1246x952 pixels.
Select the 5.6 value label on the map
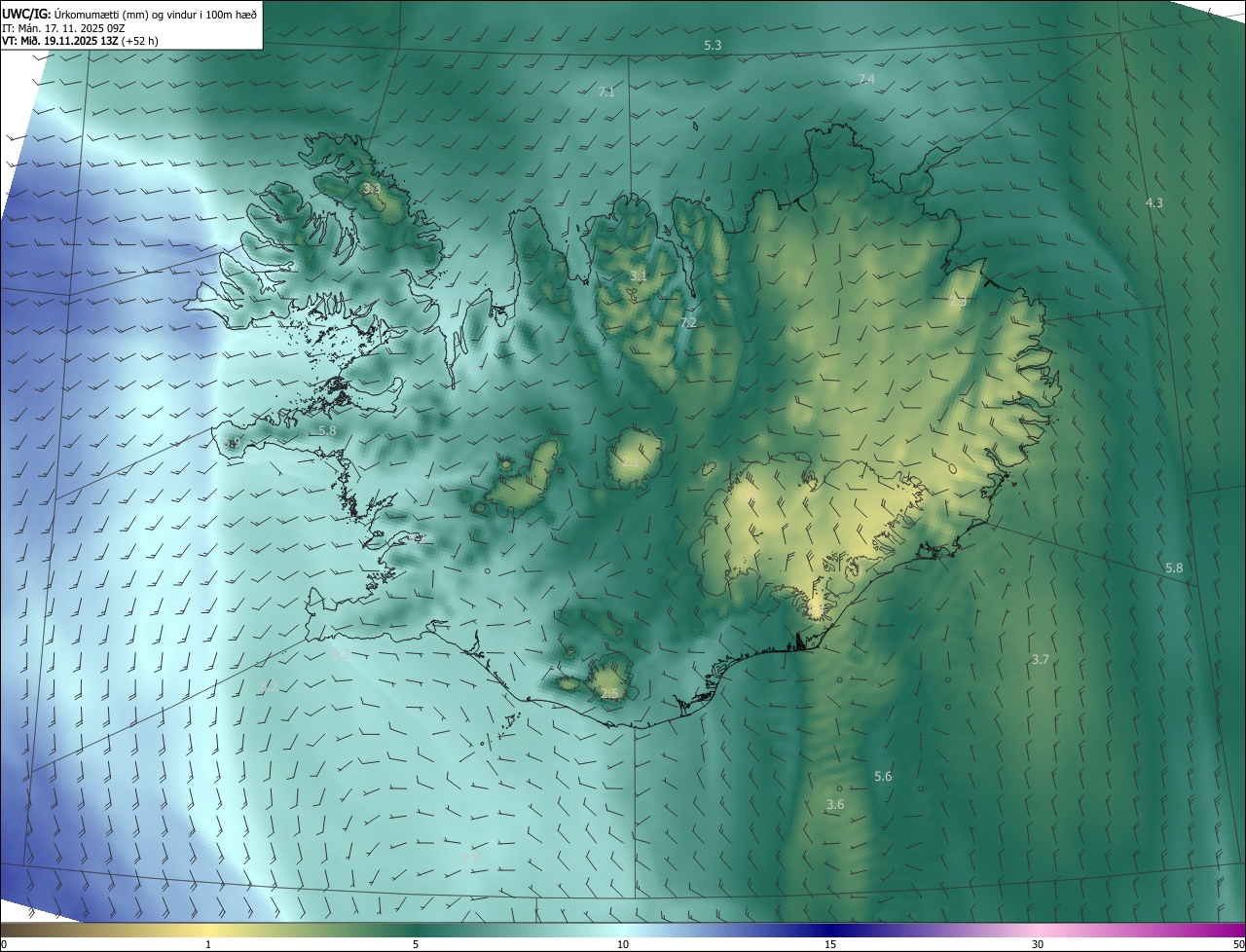(x=883, y=777)
